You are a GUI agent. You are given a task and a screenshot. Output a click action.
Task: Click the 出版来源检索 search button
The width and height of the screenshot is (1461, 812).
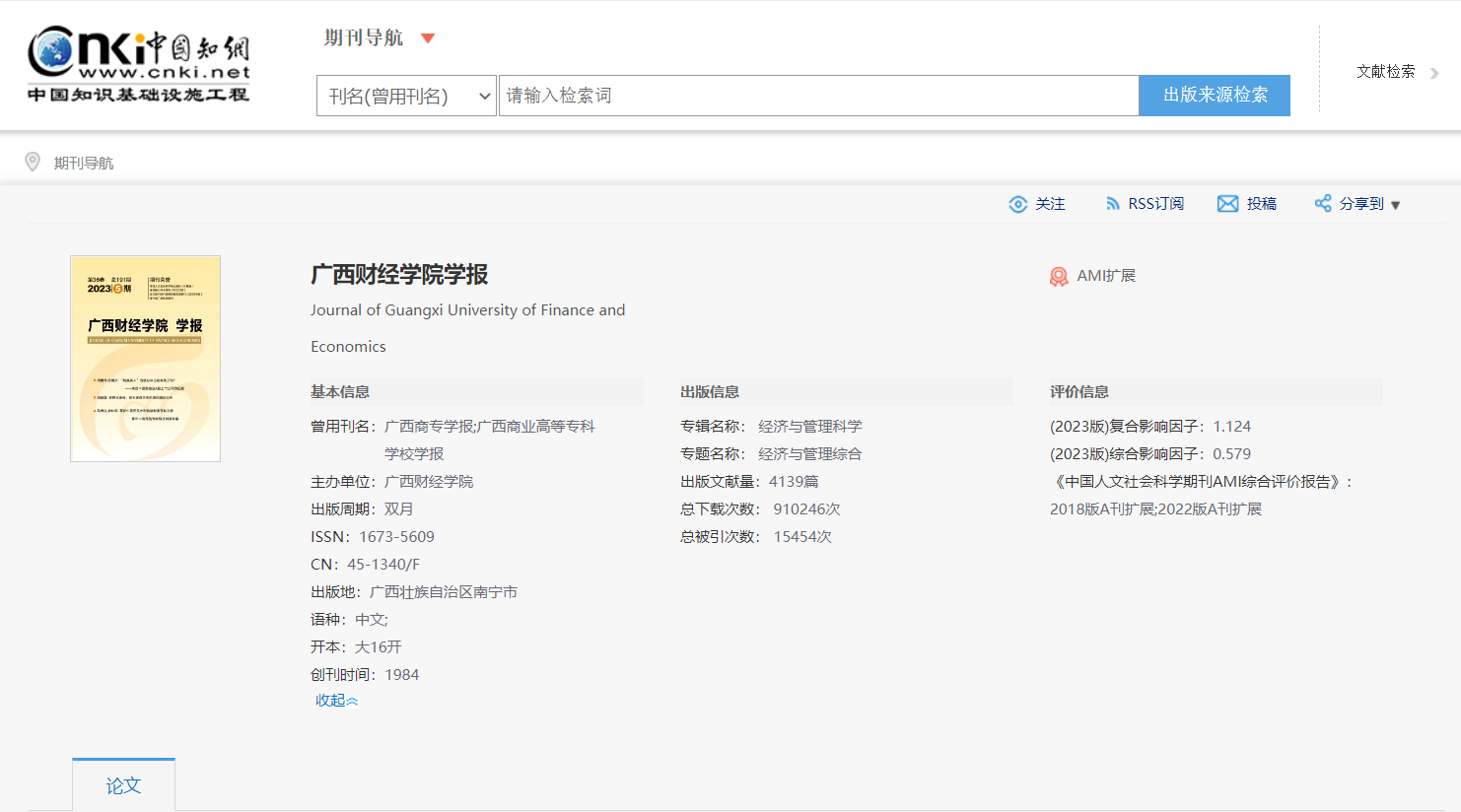(x=1215, y=96)
